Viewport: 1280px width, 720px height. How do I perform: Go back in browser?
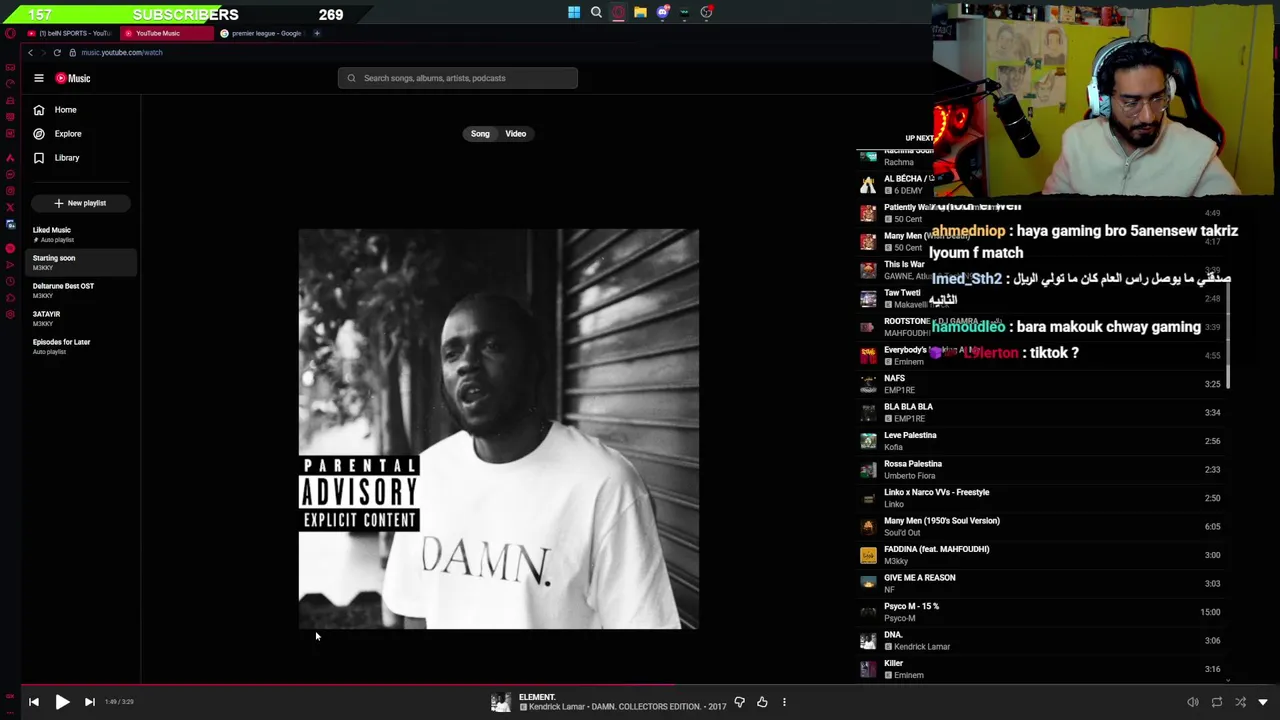(x=30, y=52)
